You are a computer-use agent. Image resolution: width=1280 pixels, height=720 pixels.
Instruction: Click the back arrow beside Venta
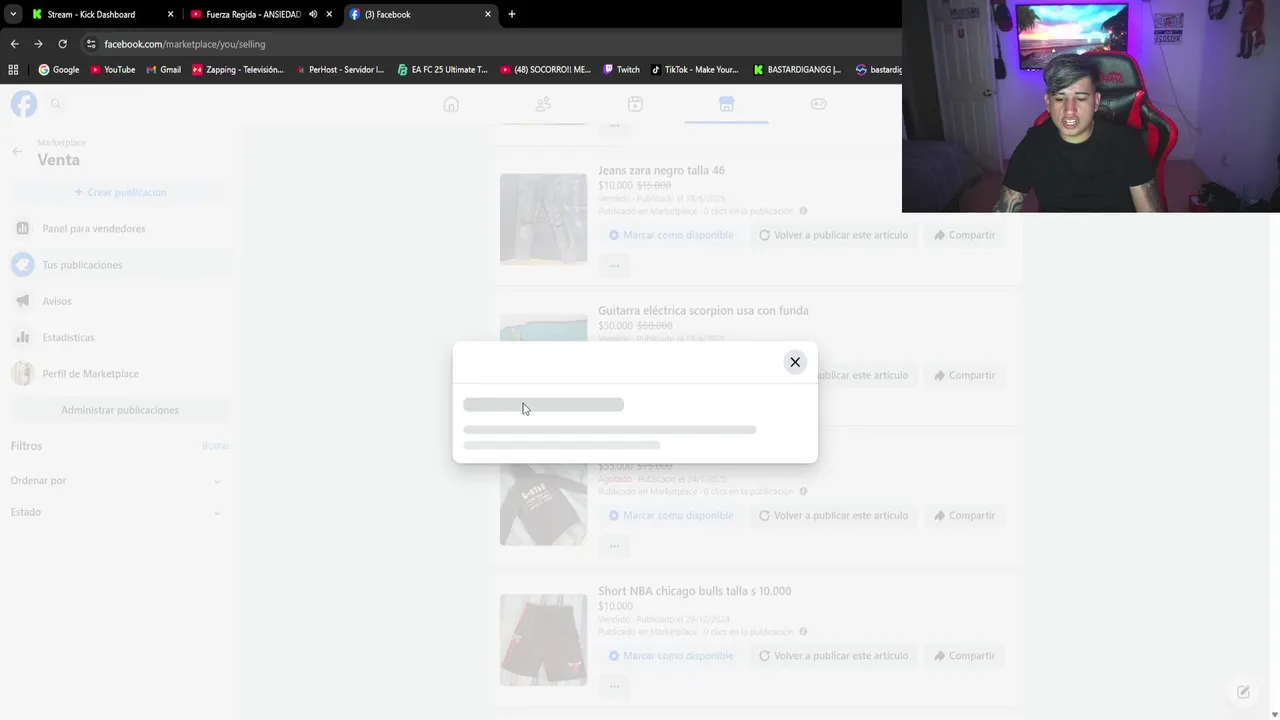(x=17, y=152)
